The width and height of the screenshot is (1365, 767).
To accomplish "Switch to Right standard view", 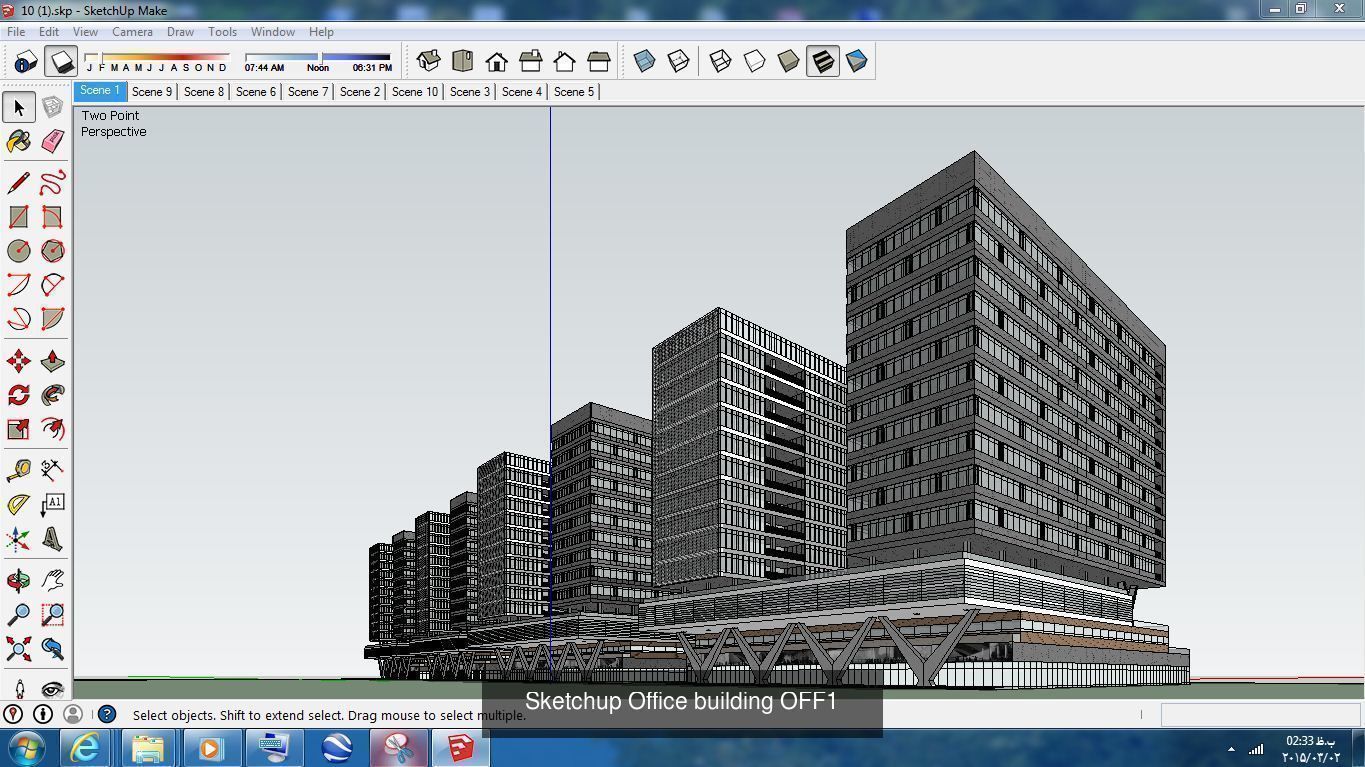I will tap(531, 62).
